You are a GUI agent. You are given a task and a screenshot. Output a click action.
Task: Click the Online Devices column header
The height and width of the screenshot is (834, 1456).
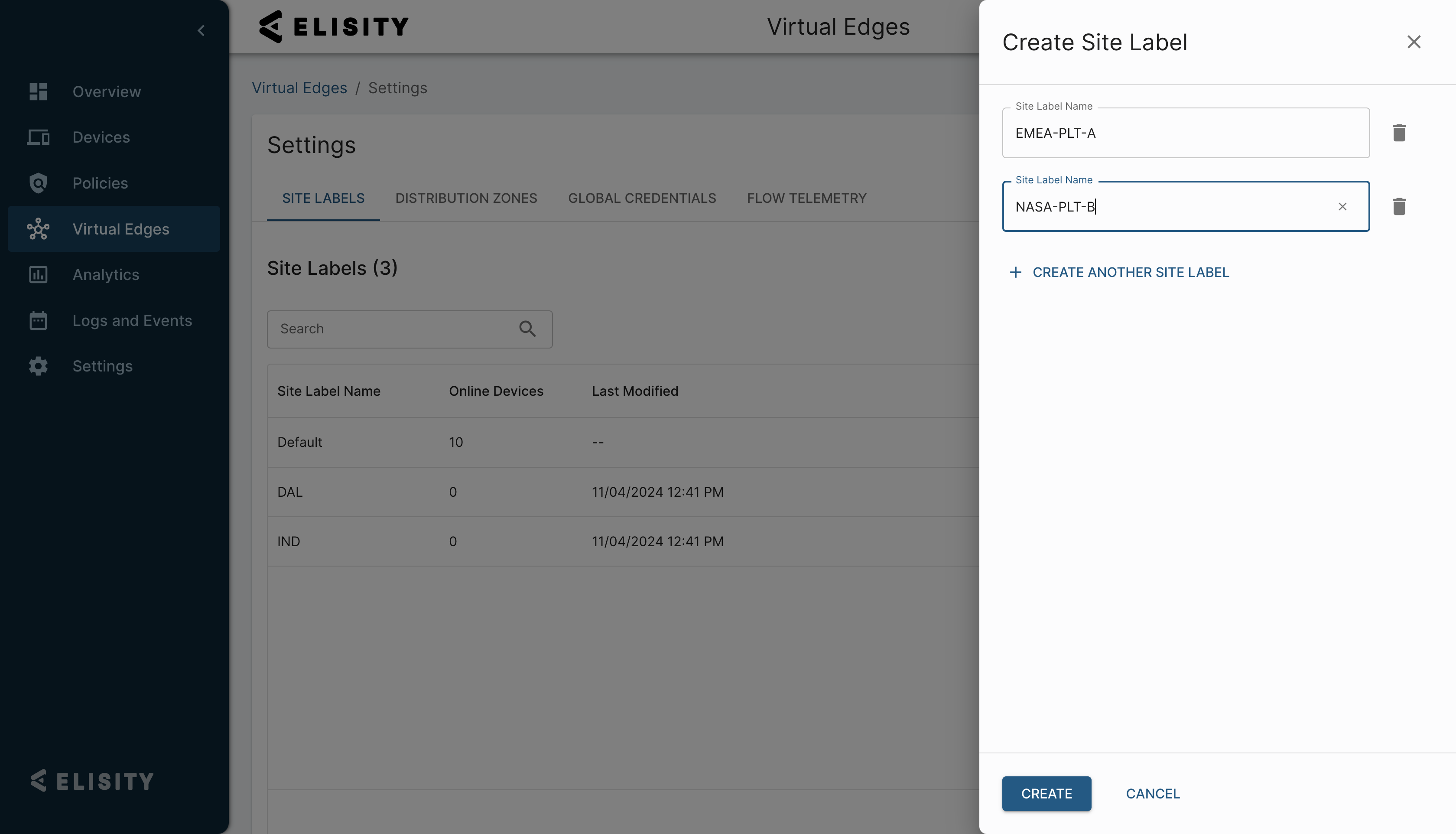[496, 391]
